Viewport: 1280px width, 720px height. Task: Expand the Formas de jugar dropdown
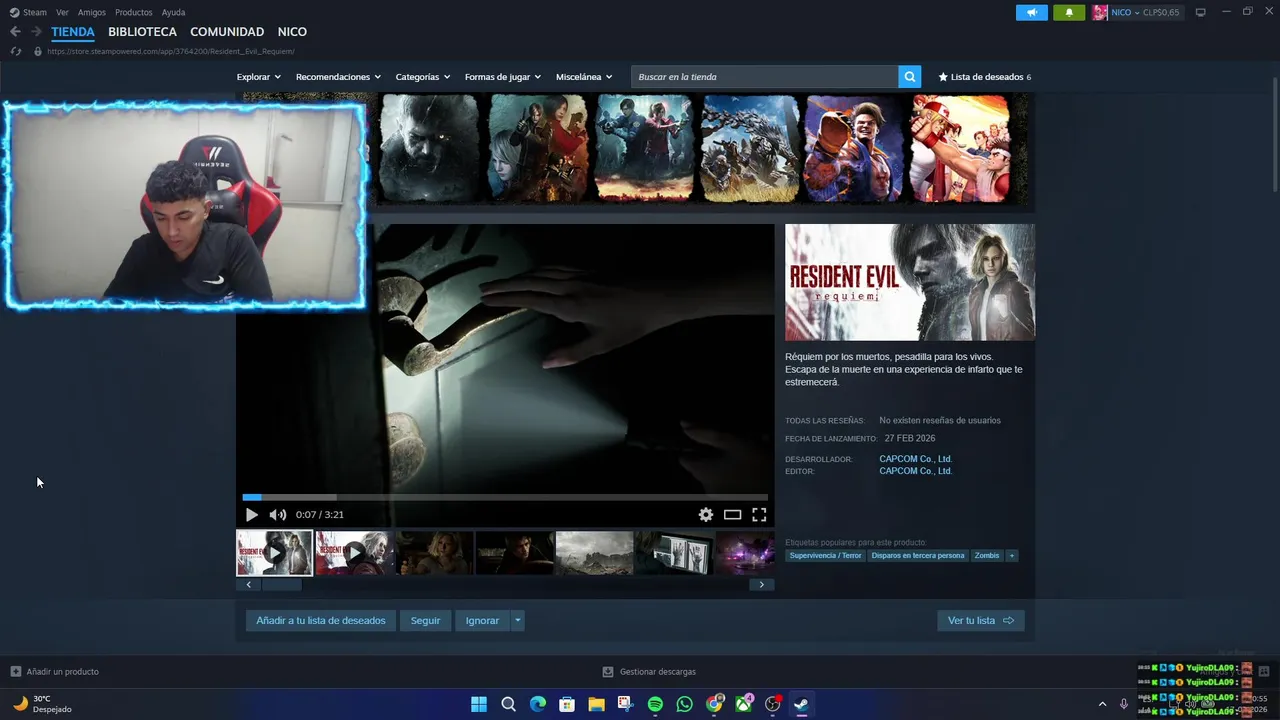point(502,77)
